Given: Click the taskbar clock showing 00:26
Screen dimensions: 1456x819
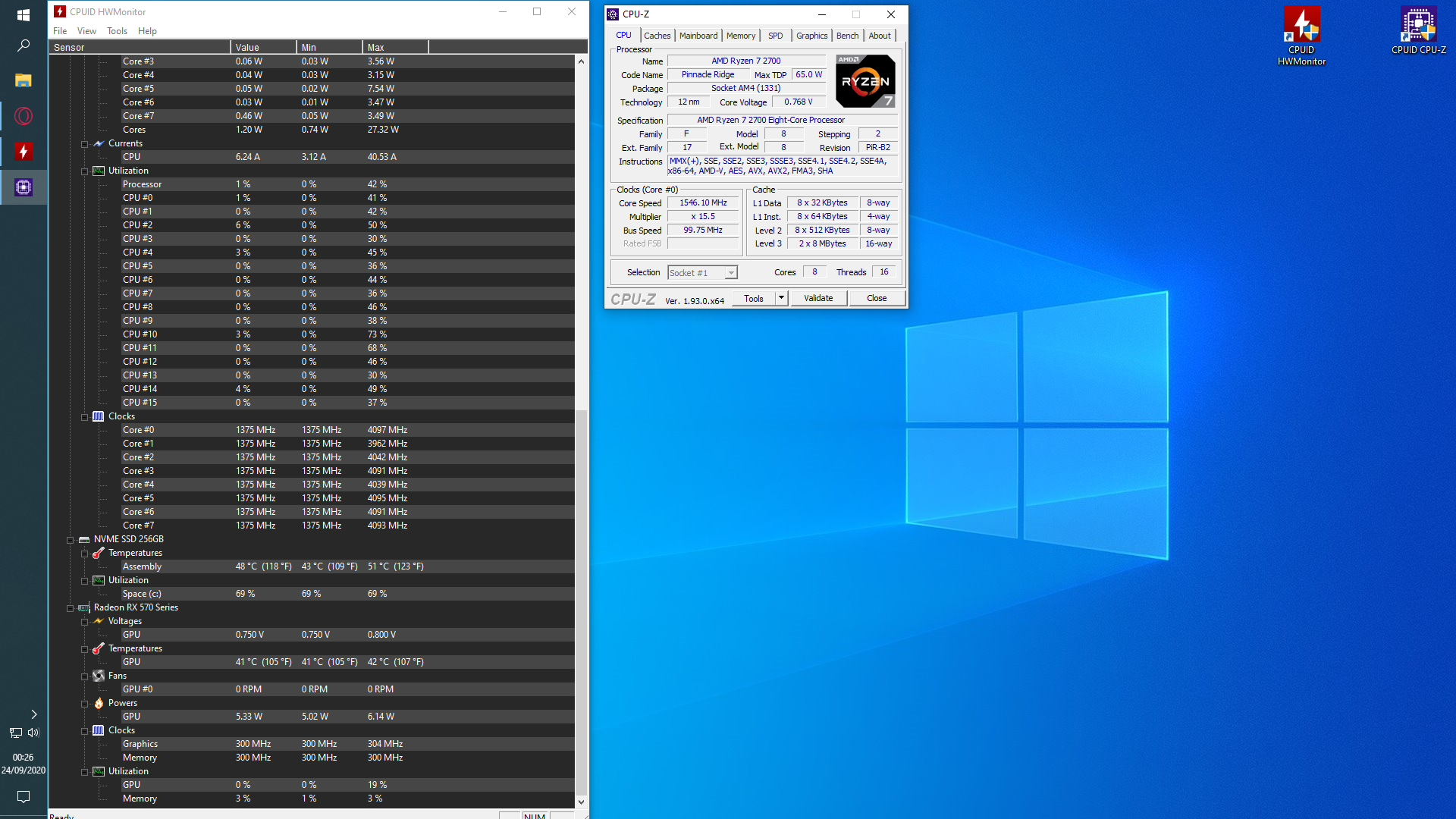Looking at the screenshot, I should point(24,764).
